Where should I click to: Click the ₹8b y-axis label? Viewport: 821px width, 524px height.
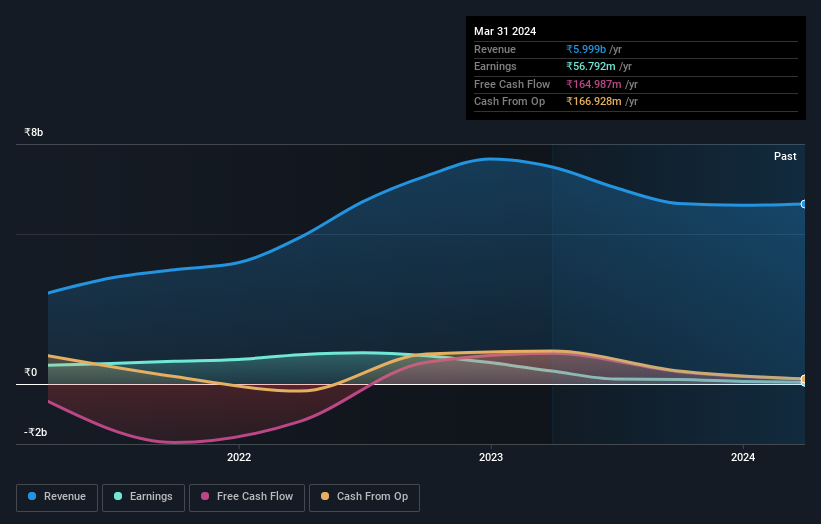coord(34,132)
